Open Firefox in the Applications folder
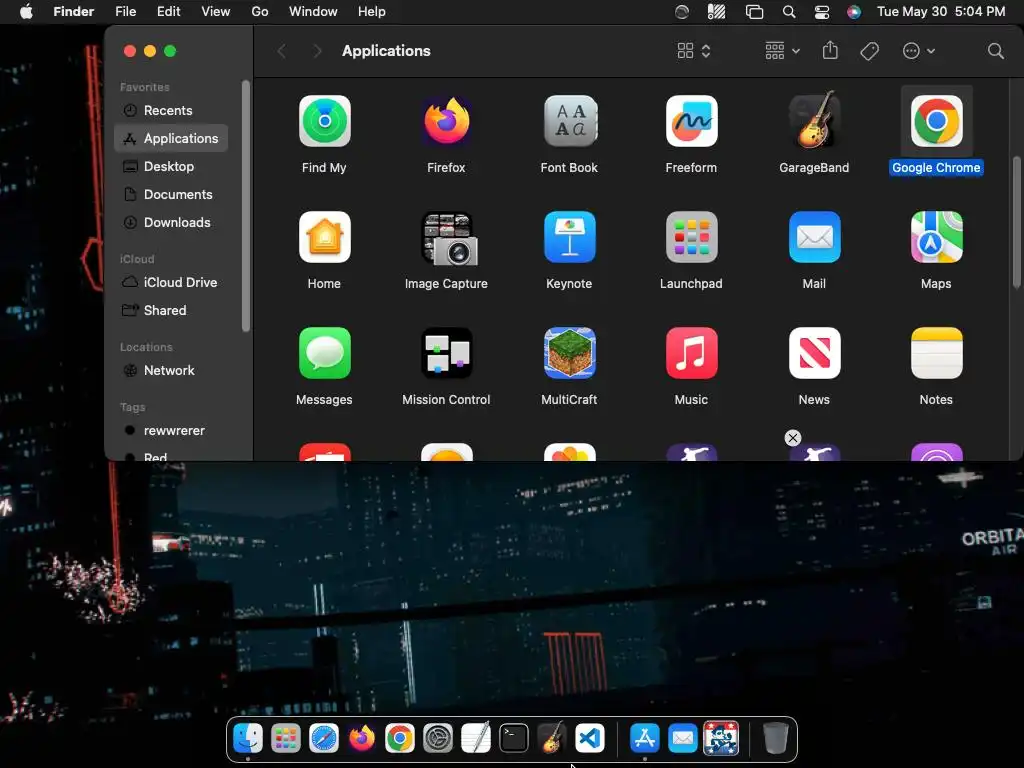Image resolution: width=1024 pixels, height=768 pixels. (x=447, y=121)
